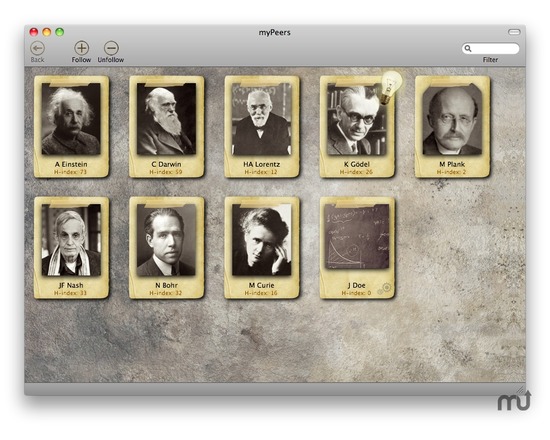550x440 pixels.
Task: Click the H-index value under HA Lorentz
Action: (x=261, y=172)
